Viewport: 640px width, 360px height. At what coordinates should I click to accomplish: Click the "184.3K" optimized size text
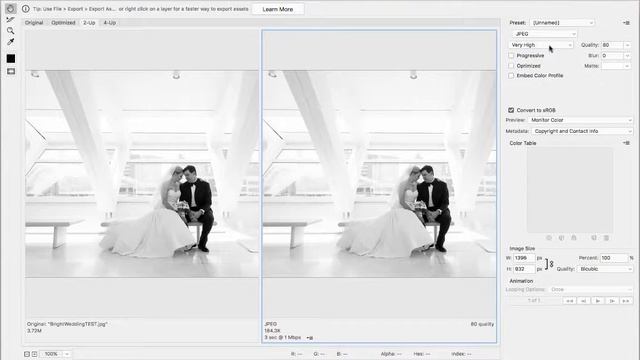pyautogui.click(x=272, y=331)
